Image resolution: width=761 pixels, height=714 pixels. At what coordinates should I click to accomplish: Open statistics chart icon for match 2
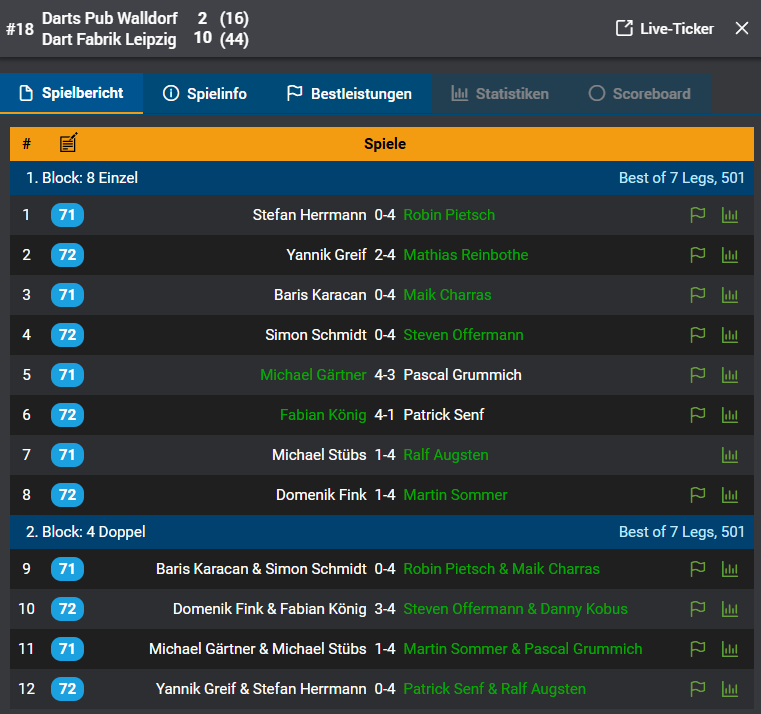point(729,255)
